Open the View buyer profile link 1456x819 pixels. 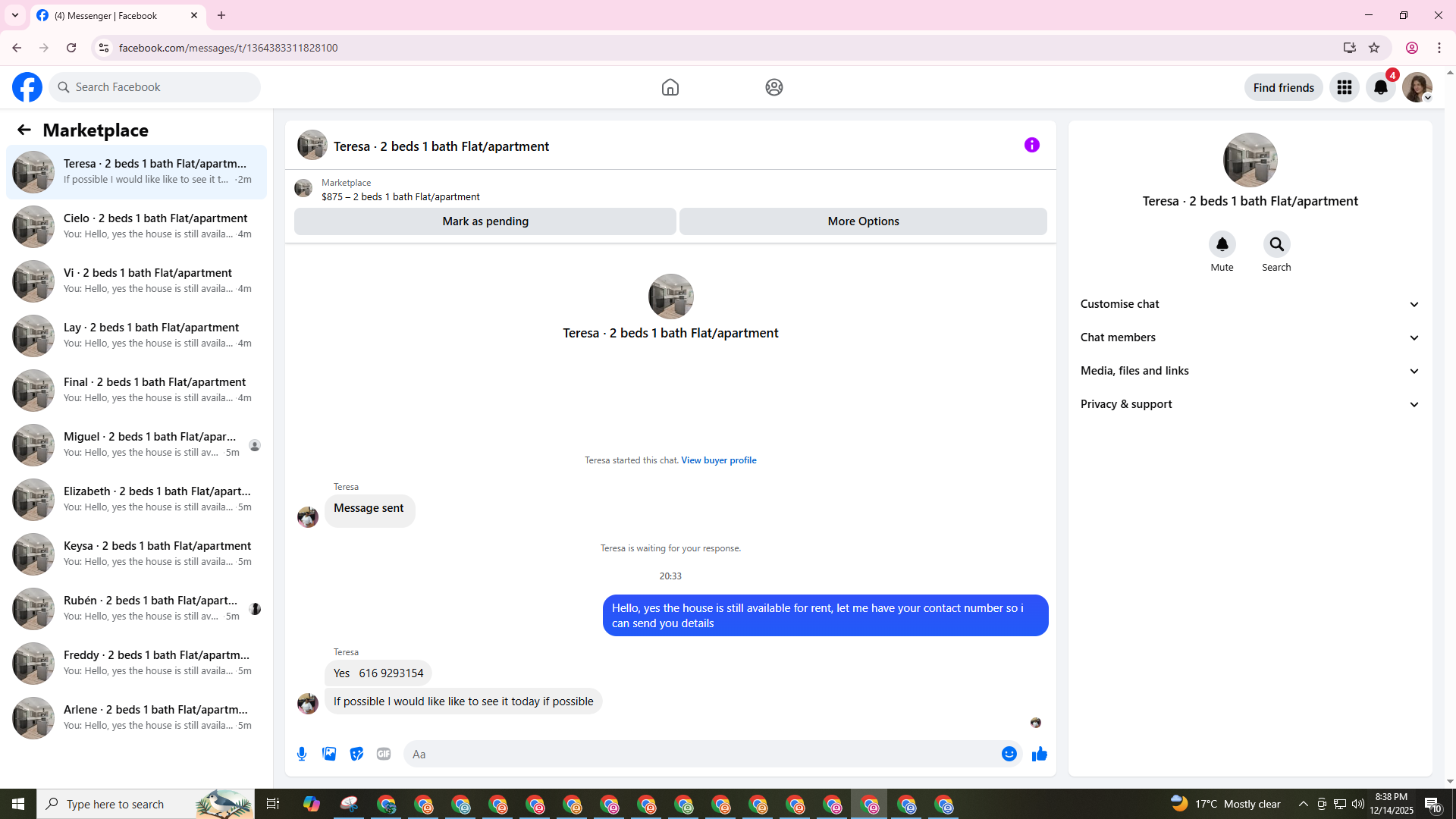[x=718, y=460]
